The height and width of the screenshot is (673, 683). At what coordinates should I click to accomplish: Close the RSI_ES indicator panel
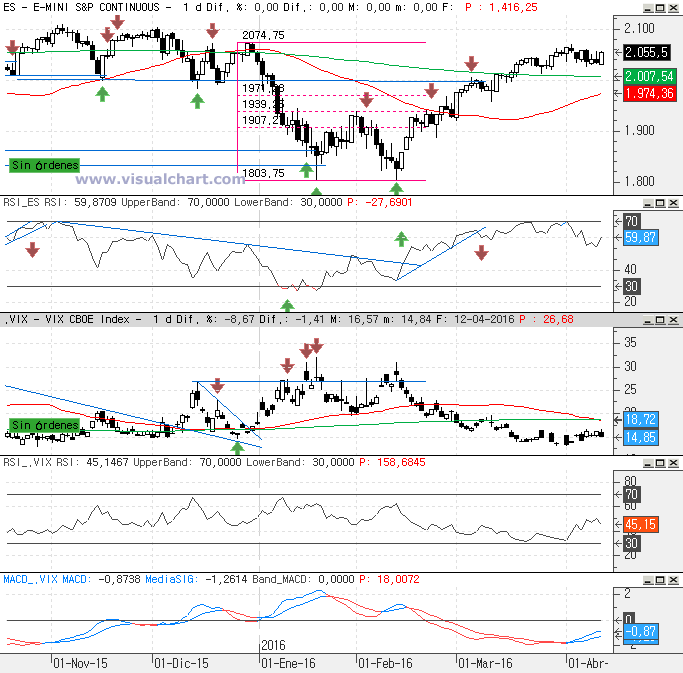673,203
